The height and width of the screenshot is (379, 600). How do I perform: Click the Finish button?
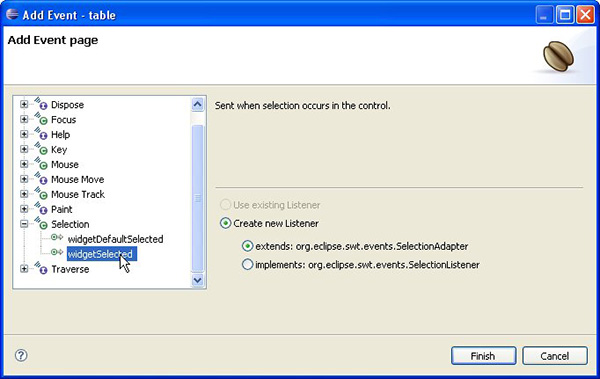tap(483, 356)
